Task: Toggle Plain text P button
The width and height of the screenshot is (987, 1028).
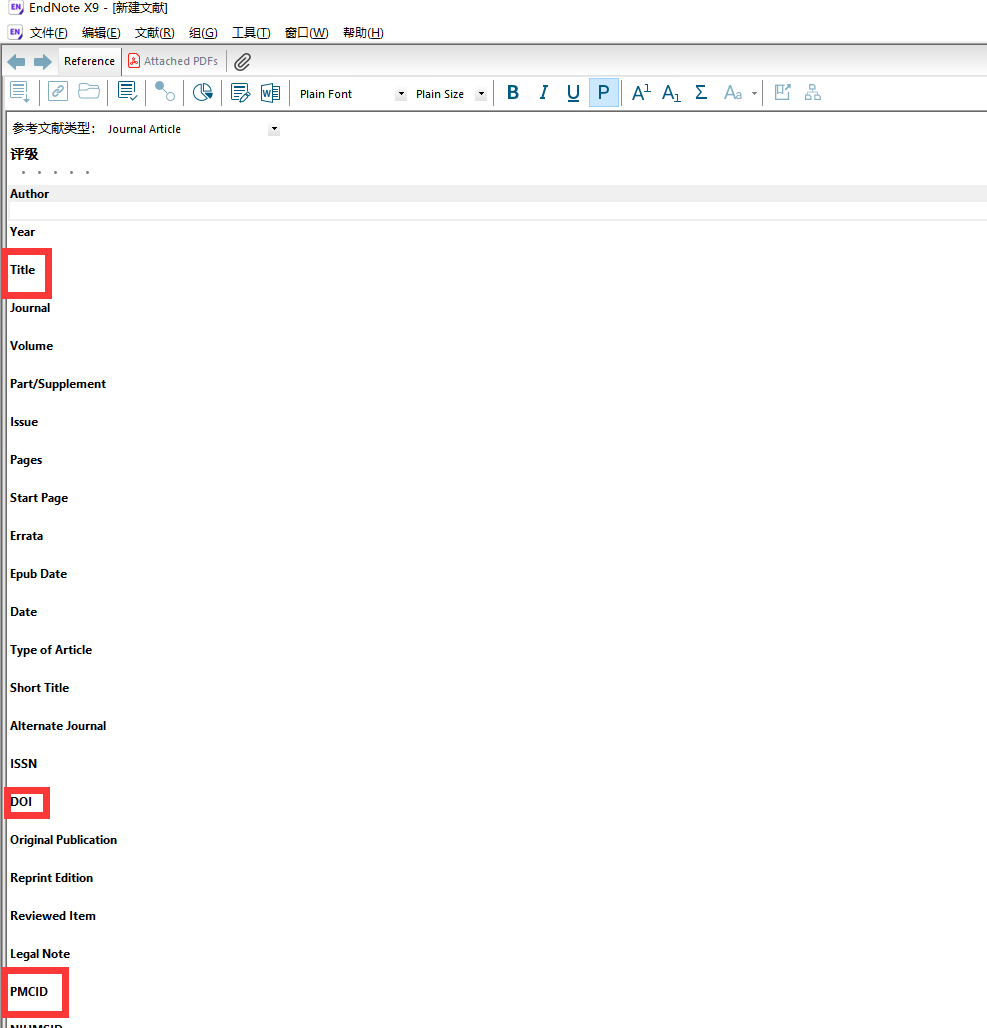Action: (x=603, y=92)
